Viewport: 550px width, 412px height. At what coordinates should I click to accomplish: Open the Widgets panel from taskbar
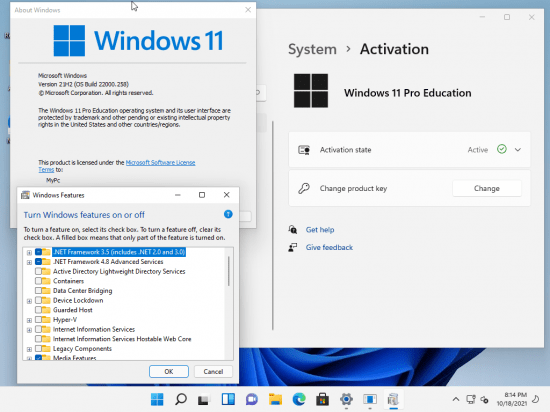[x=228, y=399]
